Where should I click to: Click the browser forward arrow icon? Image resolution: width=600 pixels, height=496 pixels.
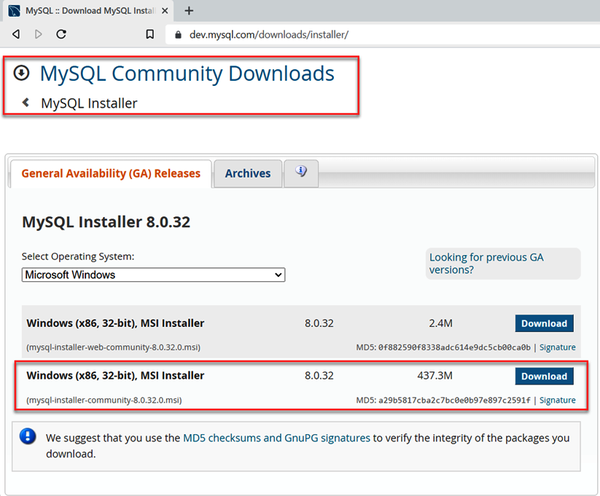38,34
